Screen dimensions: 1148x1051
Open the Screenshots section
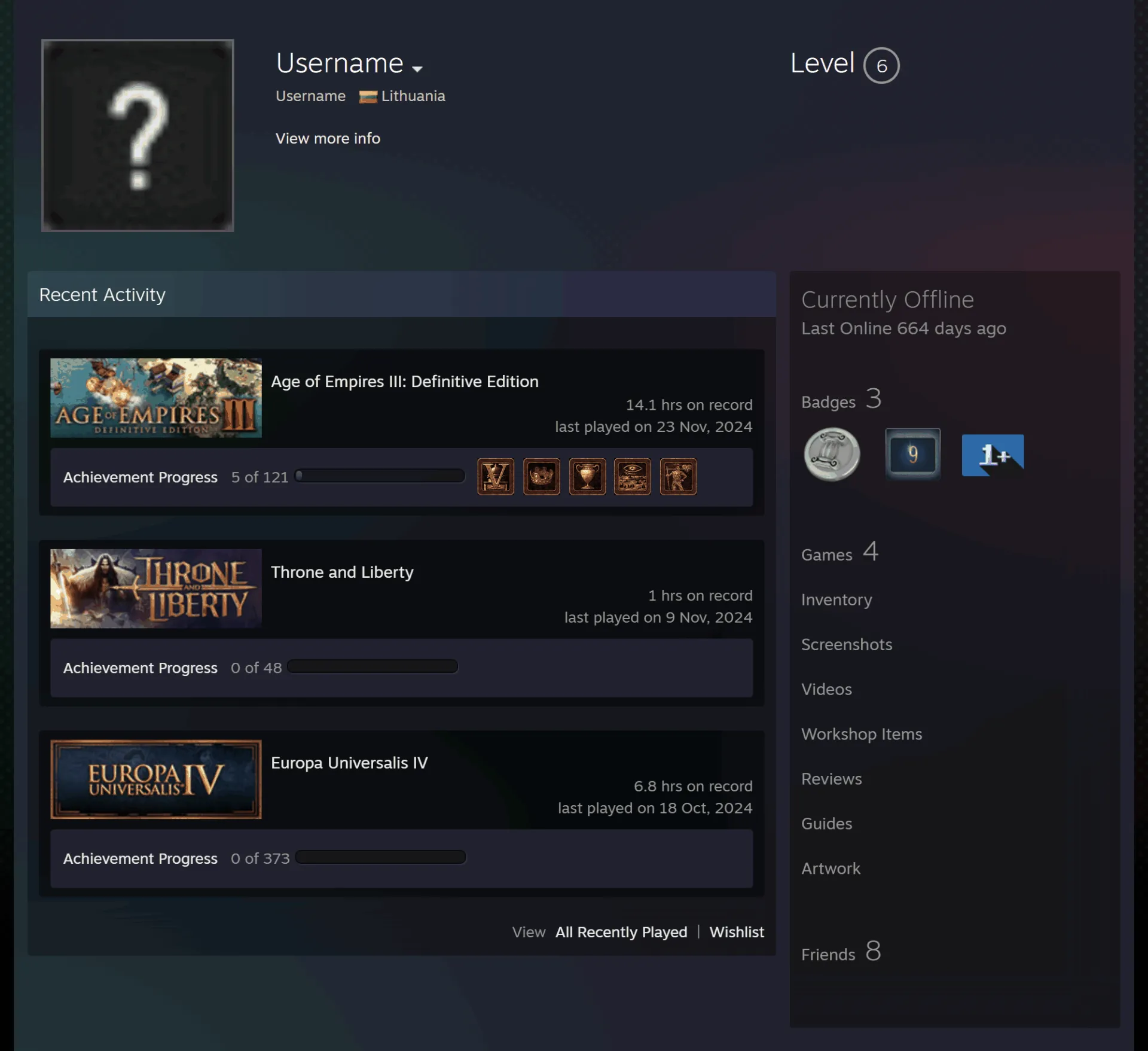pyautogui.click(x=847, y=644)
